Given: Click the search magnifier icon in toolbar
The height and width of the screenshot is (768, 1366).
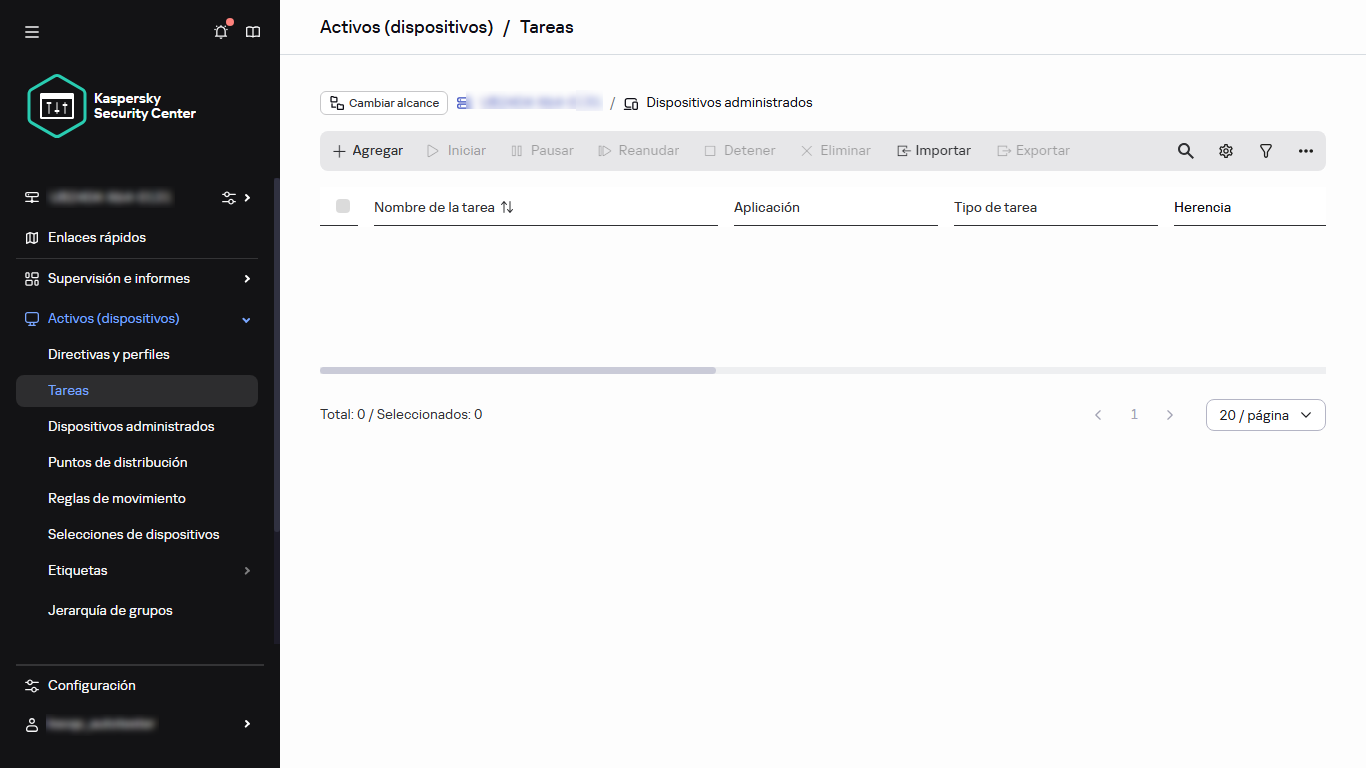Looking at the screenshot, I should (x=1185, y=151).
